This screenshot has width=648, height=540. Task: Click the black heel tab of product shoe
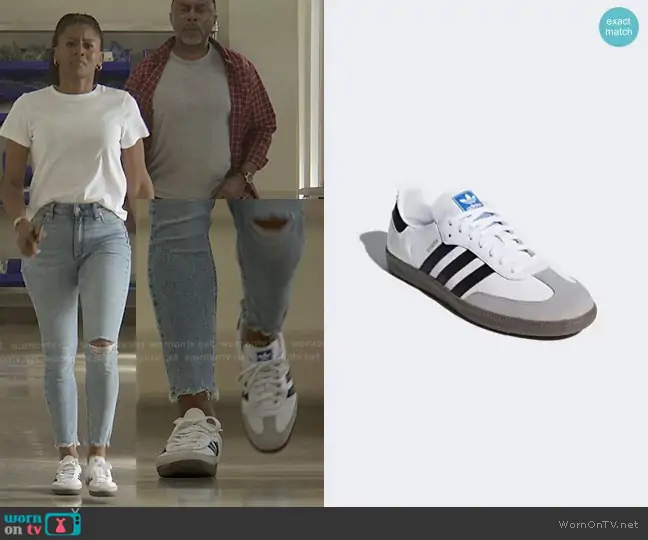[399, 218]
